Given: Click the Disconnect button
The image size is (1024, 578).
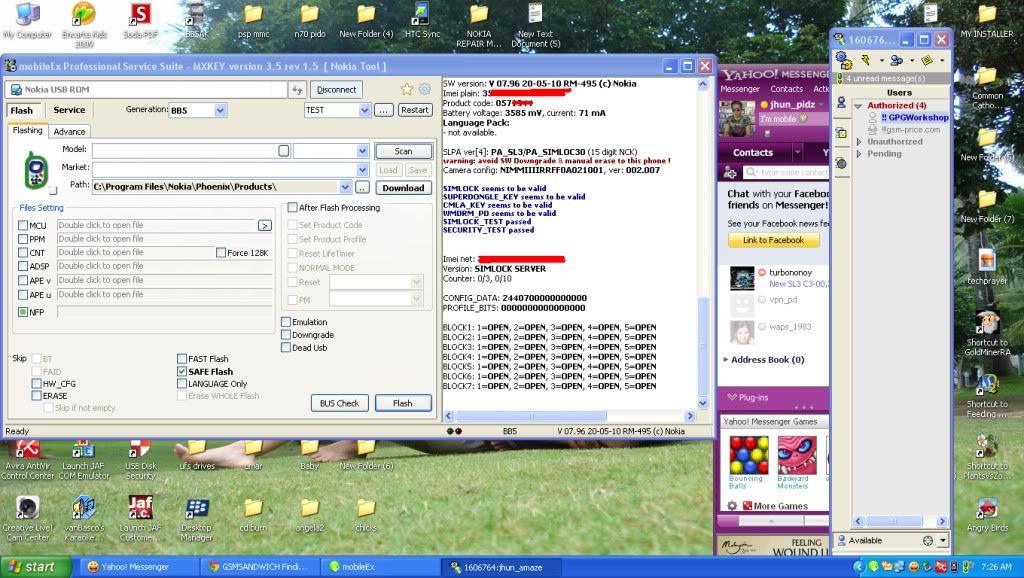Looking at the screenshot, I should pyautogui.click(x=336, y=89).
